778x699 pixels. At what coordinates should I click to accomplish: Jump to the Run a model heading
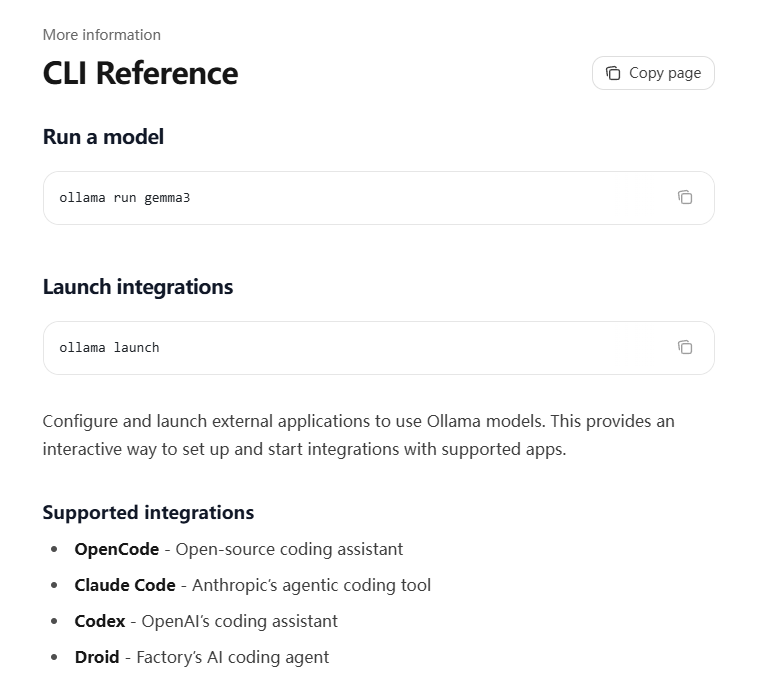click(x=103, y=137)
